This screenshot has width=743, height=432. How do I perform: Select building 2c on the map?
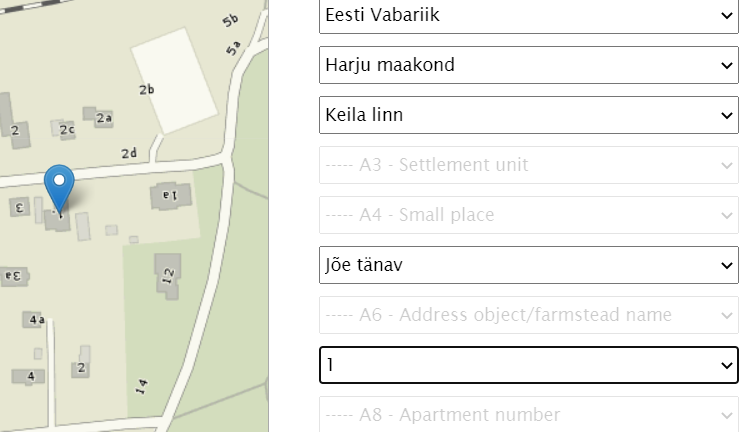(63, 128)
